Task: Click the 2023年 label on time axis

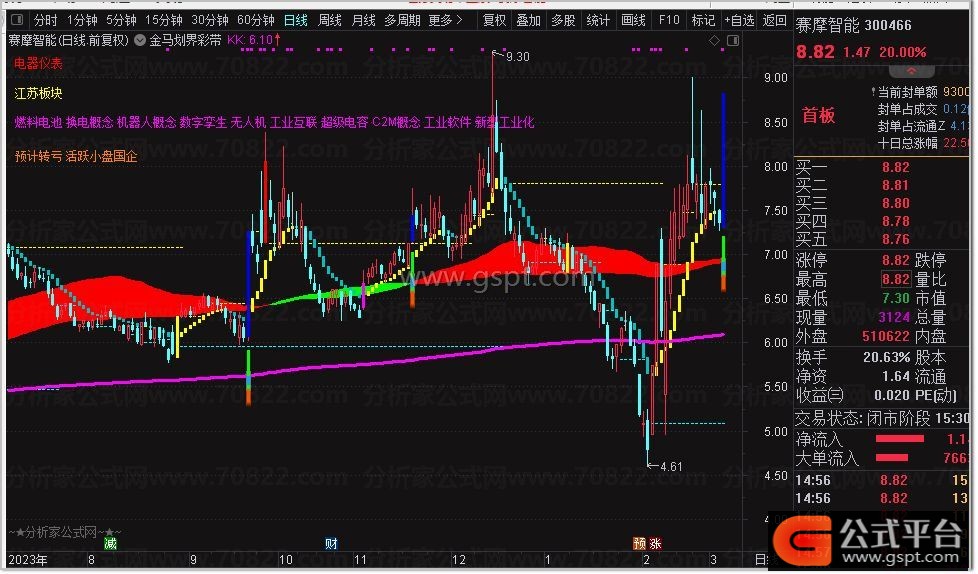Action: 28,560
